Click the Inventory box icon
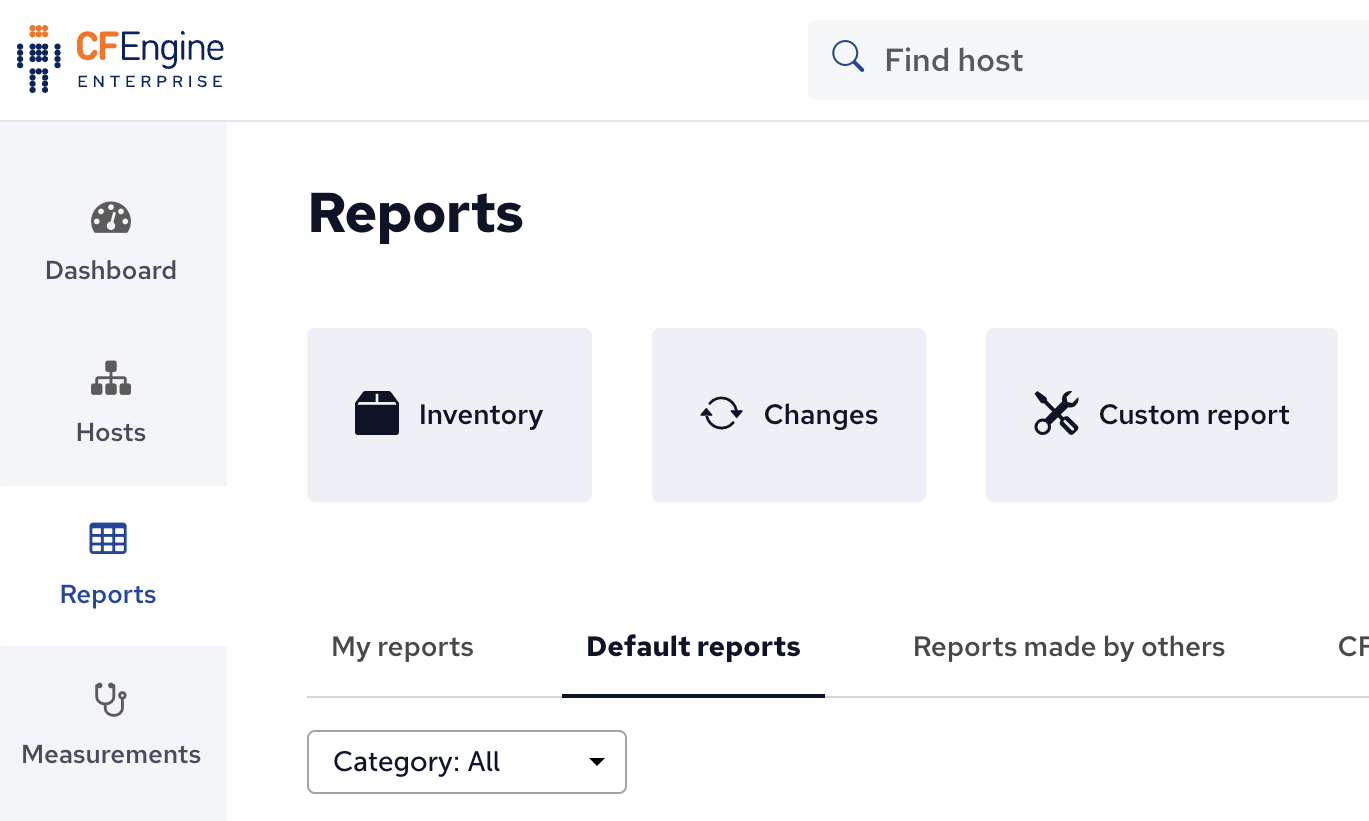Image resolution: width=1369 pixels, height=821 pixels. pos(377,414)
